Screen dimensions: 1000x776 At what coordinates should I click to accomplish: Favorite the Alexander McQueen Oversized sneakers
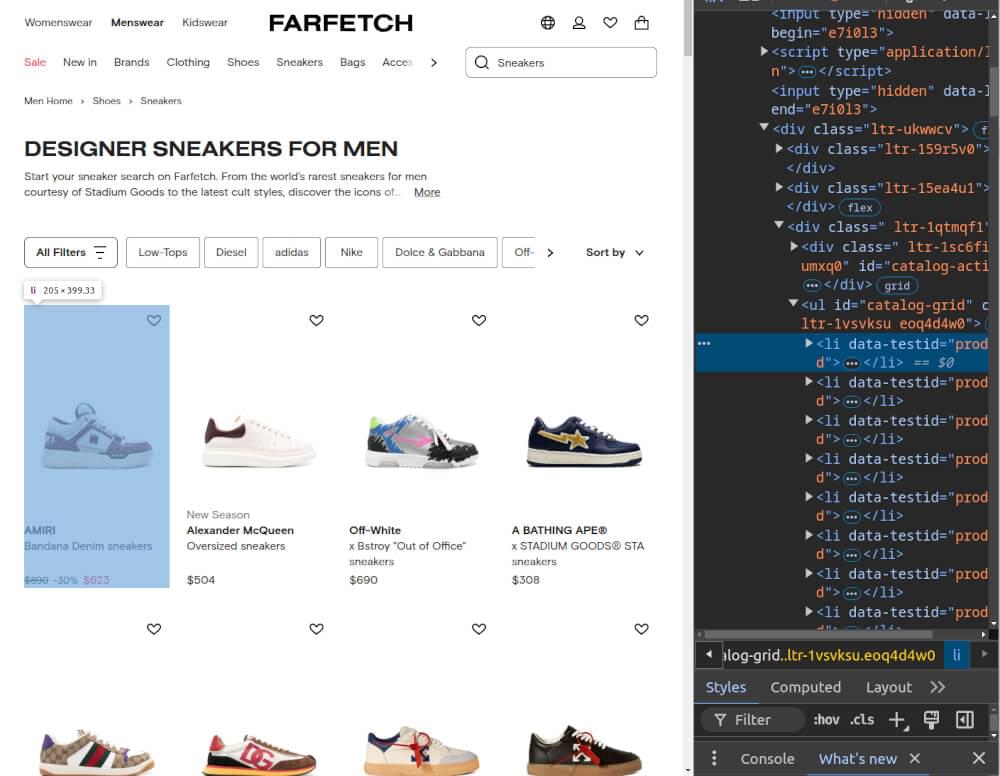coord(316,320)
